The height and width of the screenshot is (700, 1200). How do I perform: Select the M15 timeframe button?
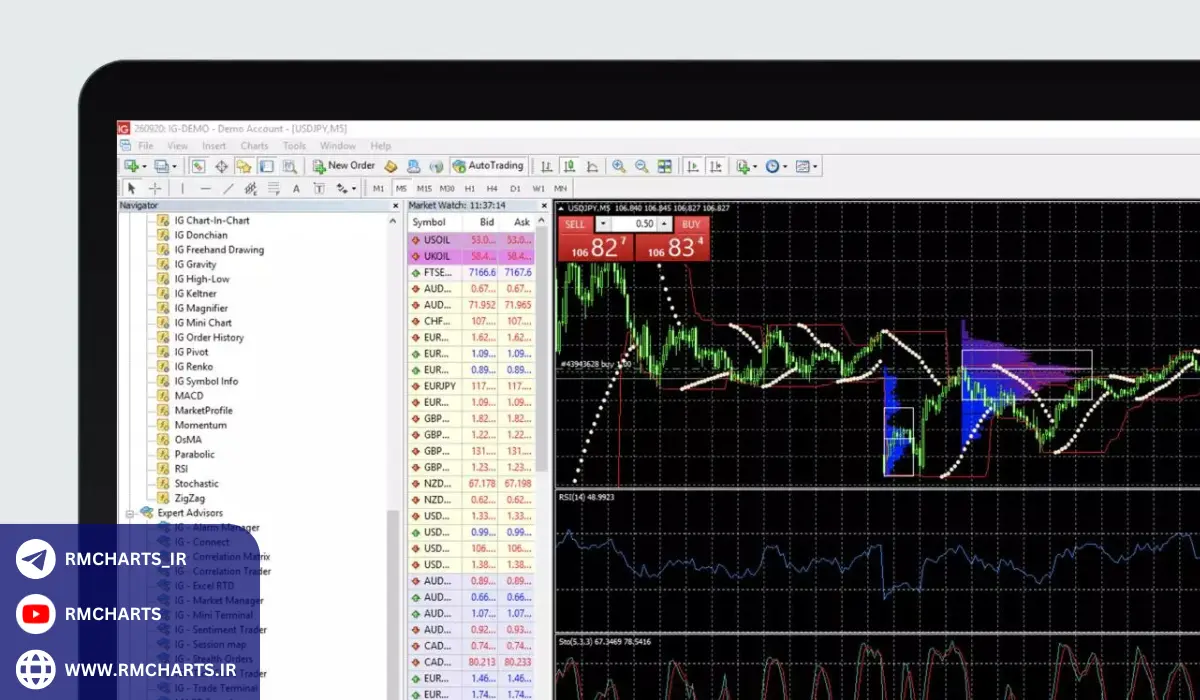[424, 188]
